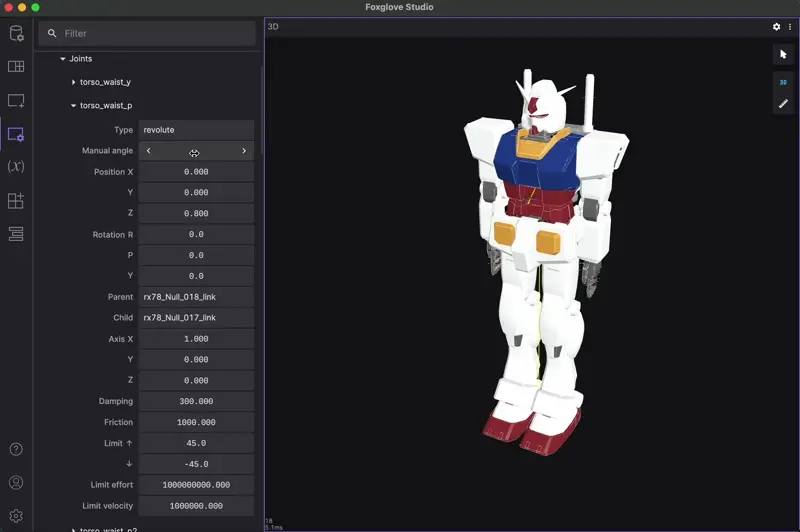Click the Add panel sidebar icon

[x=16, y=101]
